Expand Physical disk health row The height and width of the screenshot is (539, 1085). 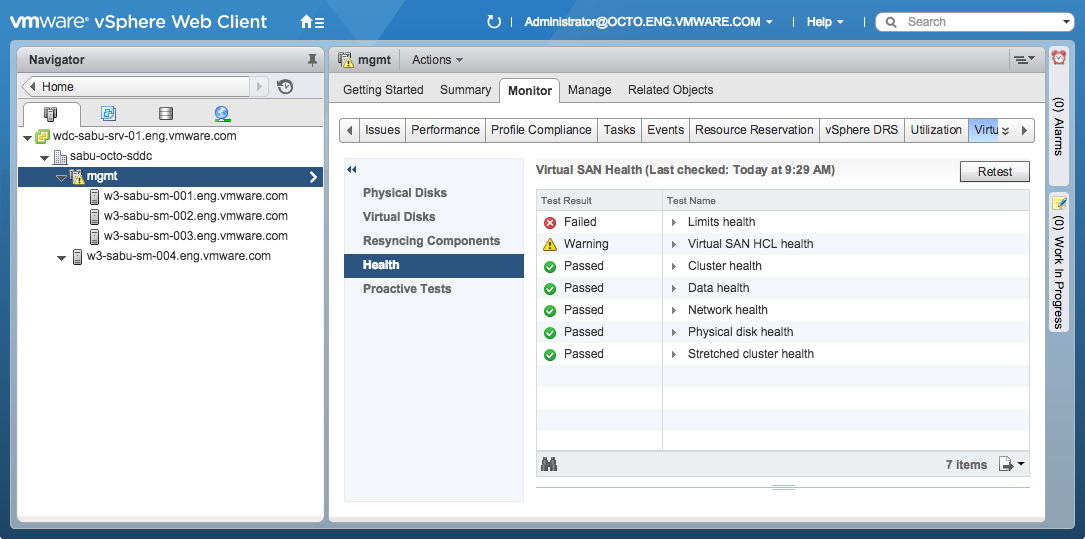[673, 333]
